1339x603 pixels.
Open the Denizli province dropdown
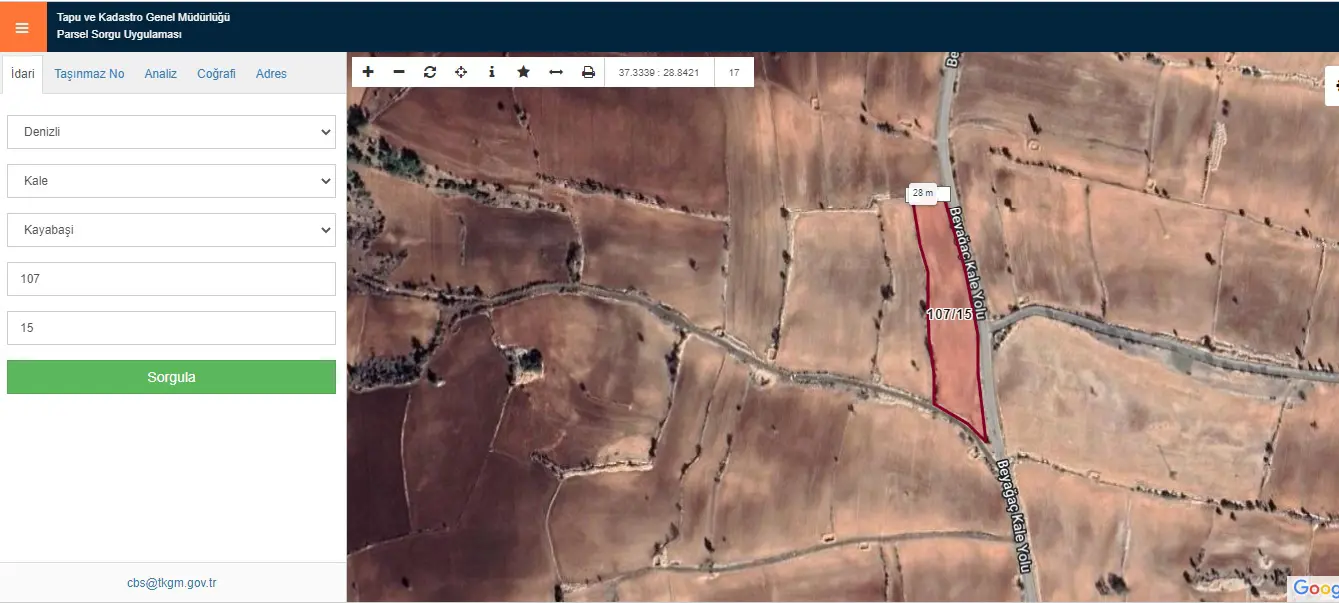(171, 132)
